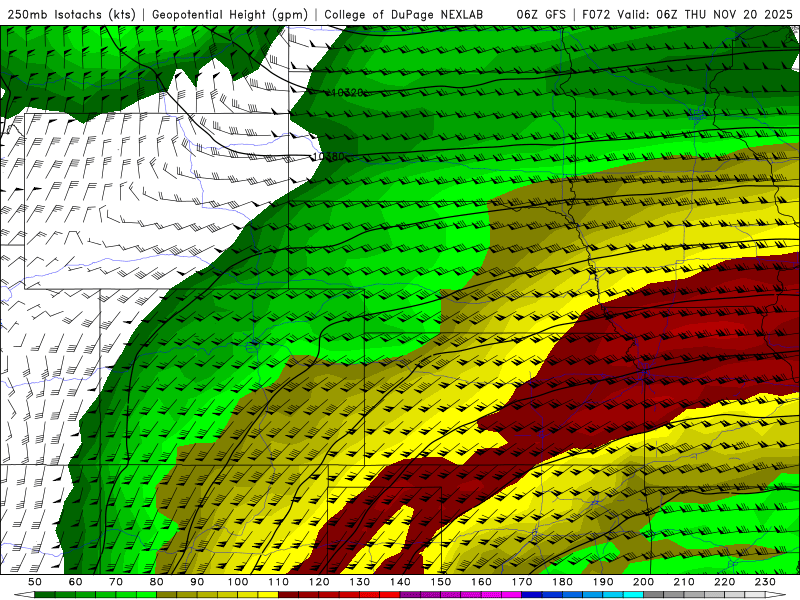Click the legend value 130
800x600 pixels.
pos(360,582)
